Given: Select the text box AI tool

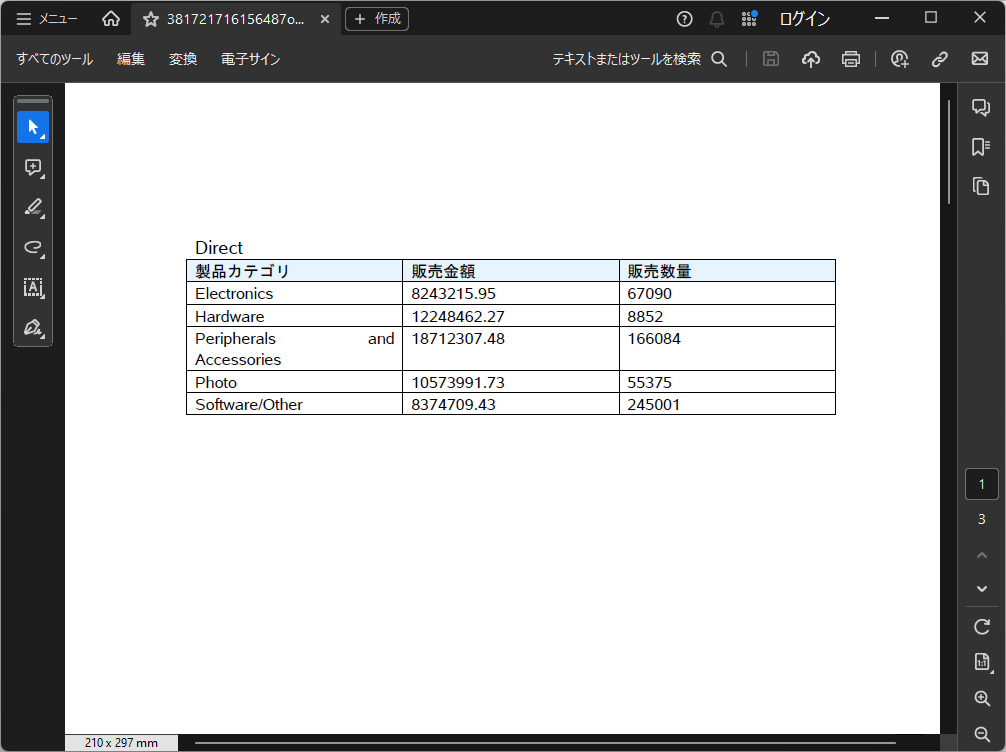Looking at the screenshot, I should (x=33, y=287).
